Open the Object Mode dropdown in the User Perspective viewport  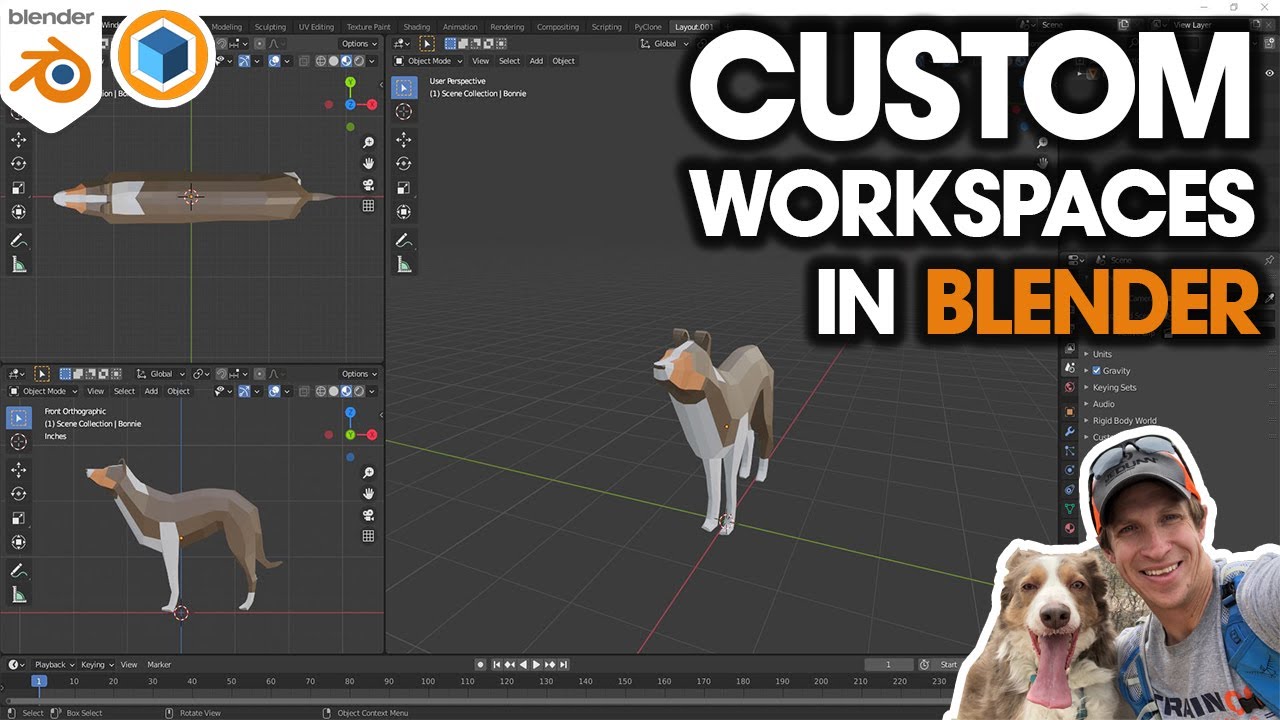click(428, 61)
